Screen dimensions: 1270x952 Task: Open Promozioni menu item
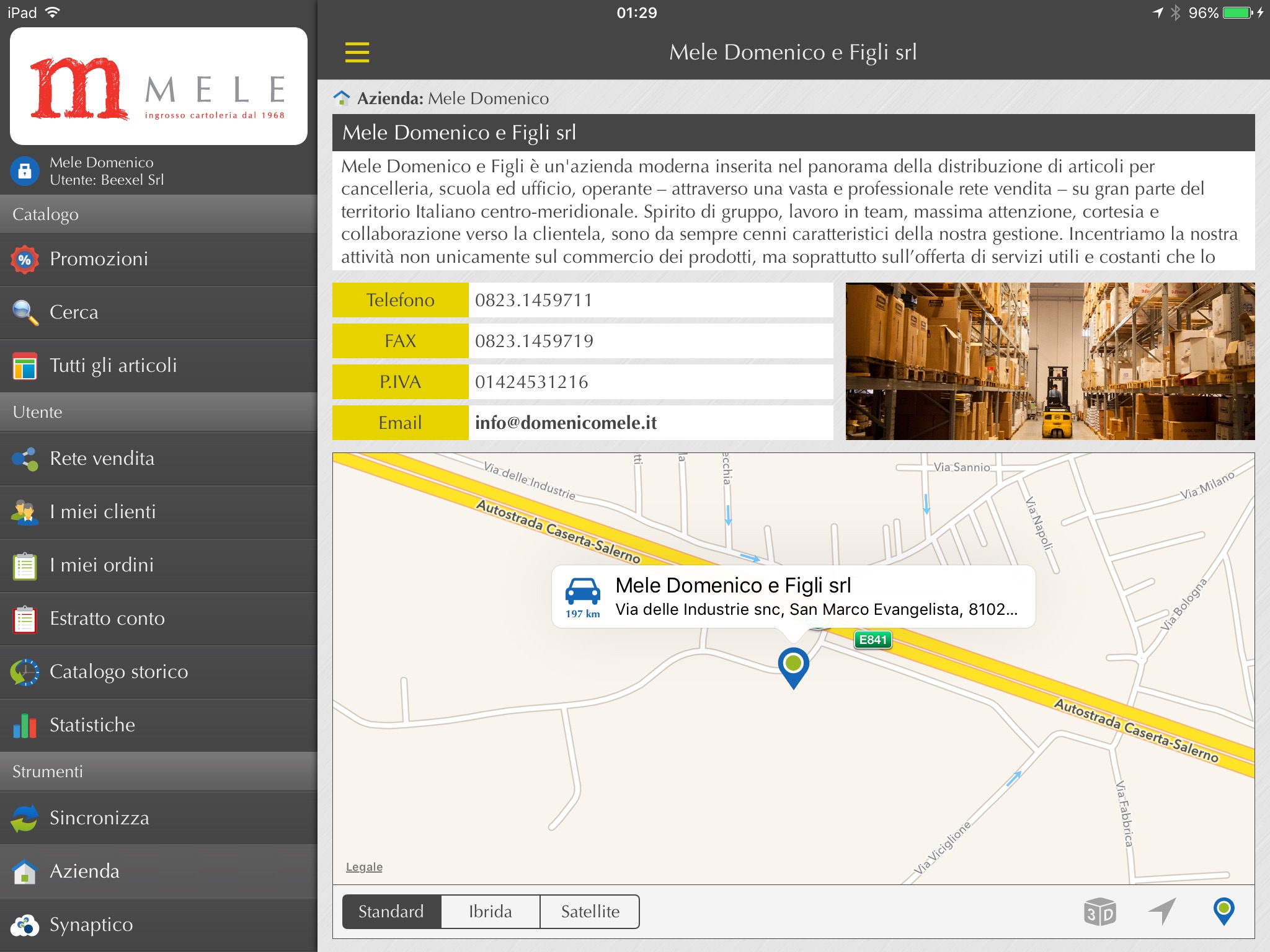[x=159, y=259]
